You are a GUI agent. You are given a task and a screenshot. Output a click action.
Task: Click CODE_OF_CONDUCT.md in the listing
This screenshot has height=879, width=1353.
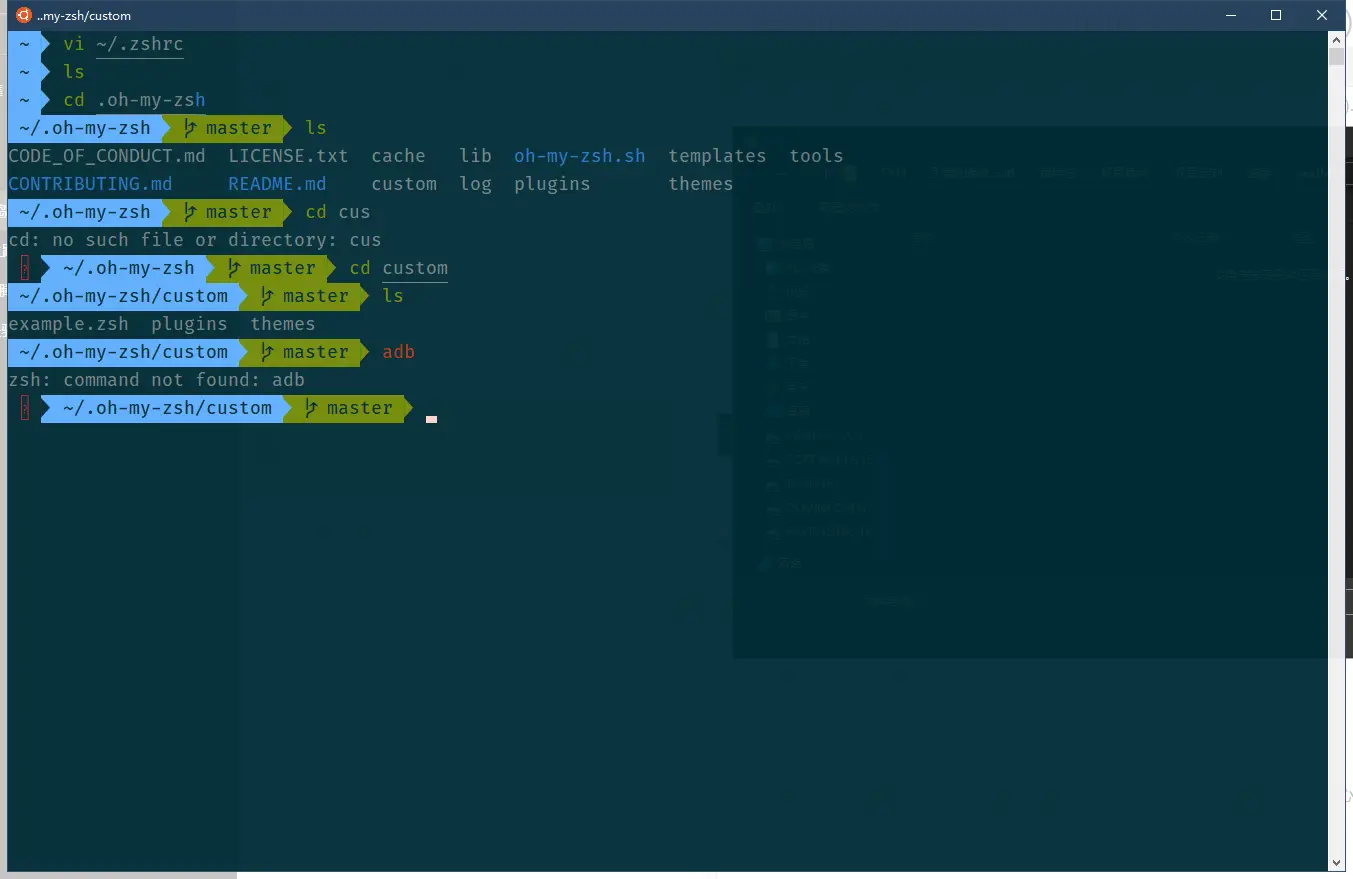point(107,156)
